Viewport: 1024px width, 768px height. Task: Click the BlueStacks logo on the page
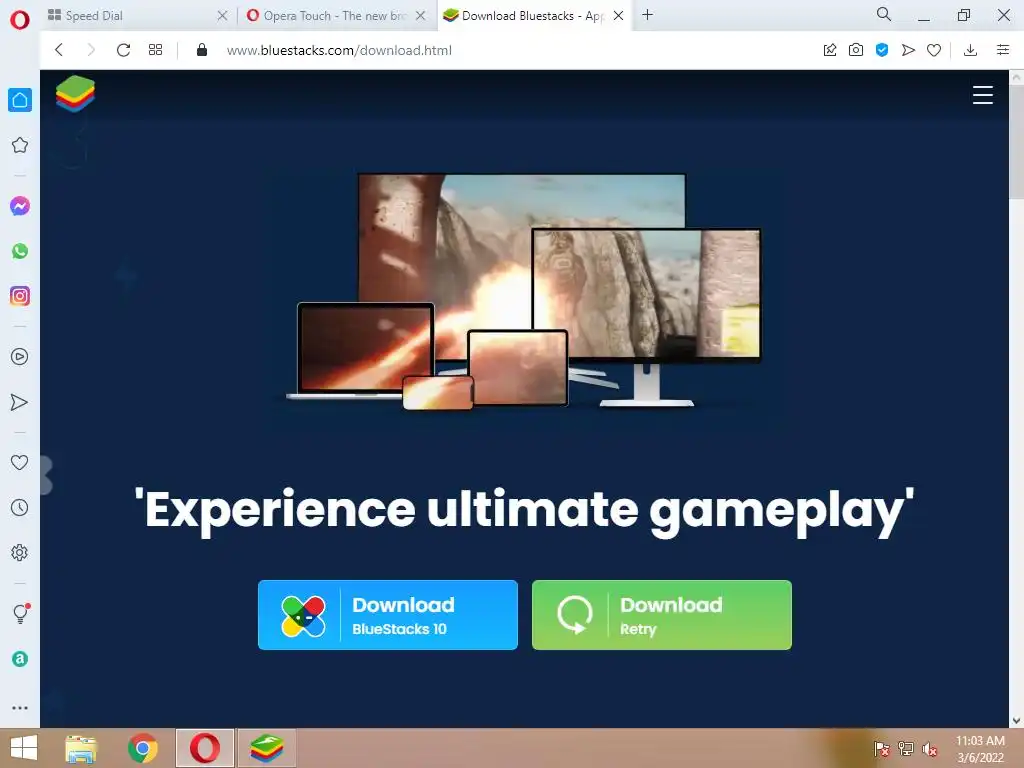pos(75,93)
